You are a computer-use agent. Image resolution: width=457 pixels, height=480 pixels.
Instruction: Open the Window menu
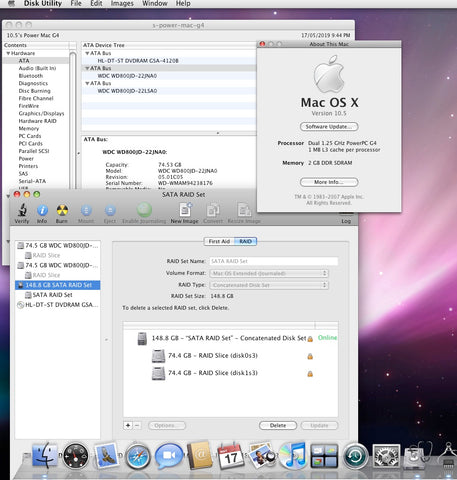click(x=155, y=3)
